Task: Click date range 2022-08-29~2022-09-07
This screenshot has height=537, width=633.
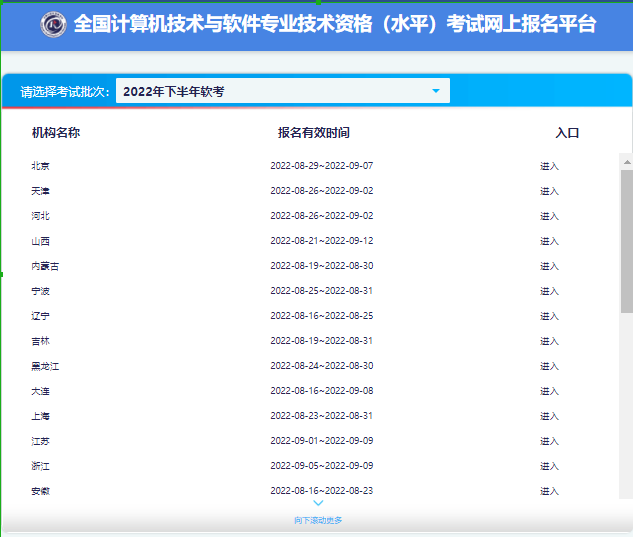Action: (322, 166)
